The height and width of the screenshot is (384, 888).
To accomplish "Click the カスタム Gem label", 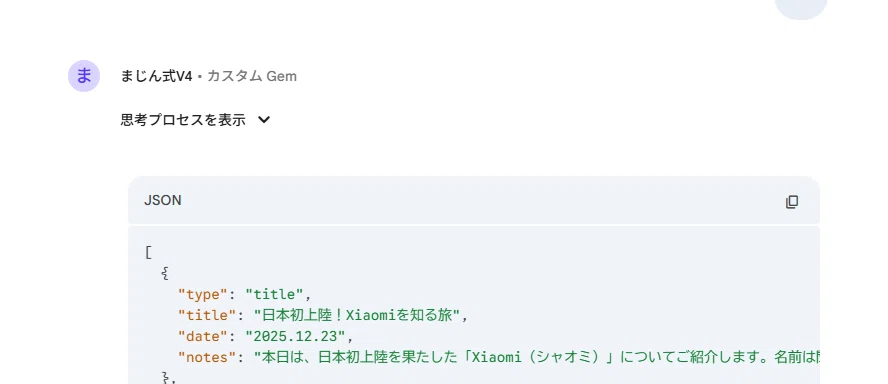I will (x=252, y=76).
